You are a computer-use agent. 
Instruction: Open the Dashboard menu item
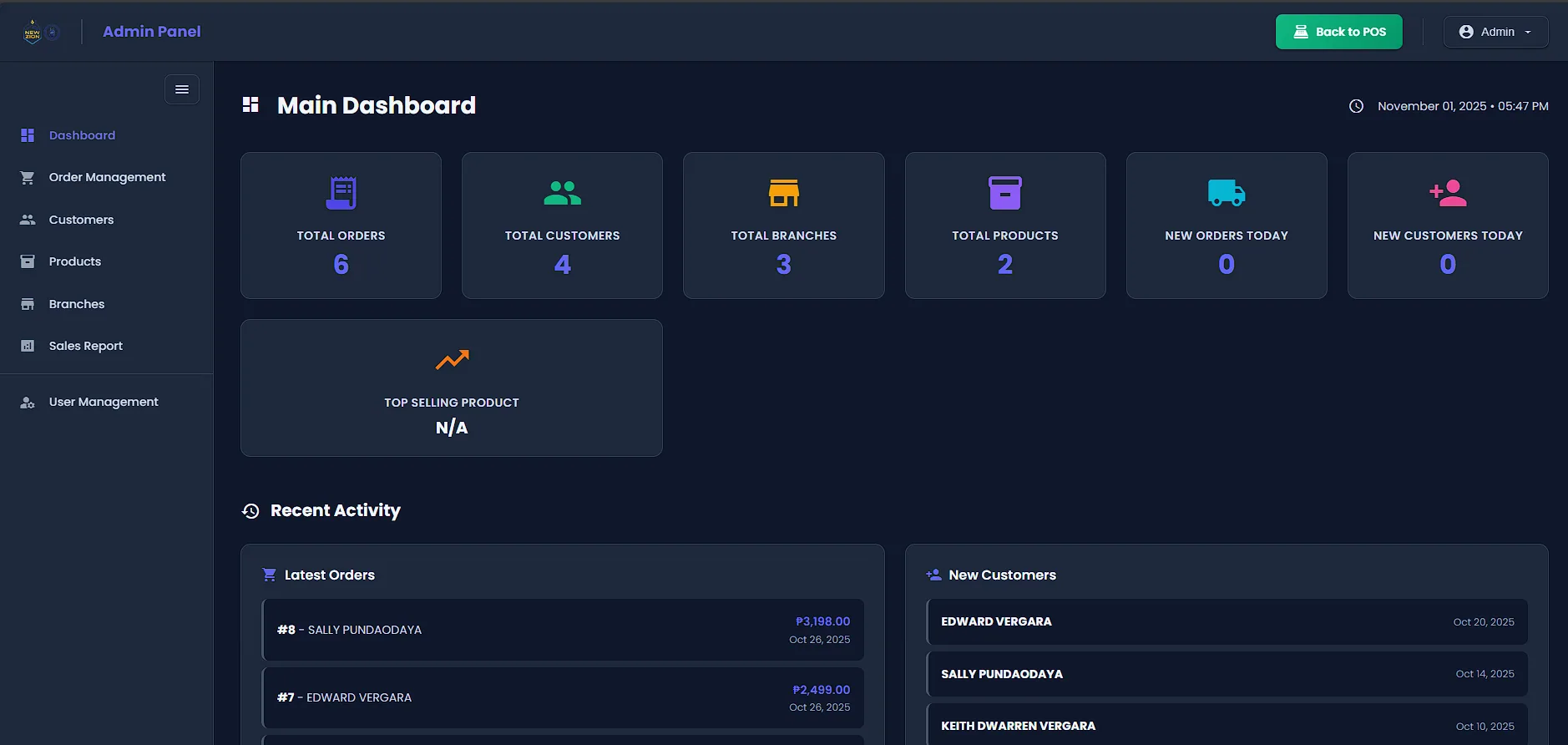106,135
